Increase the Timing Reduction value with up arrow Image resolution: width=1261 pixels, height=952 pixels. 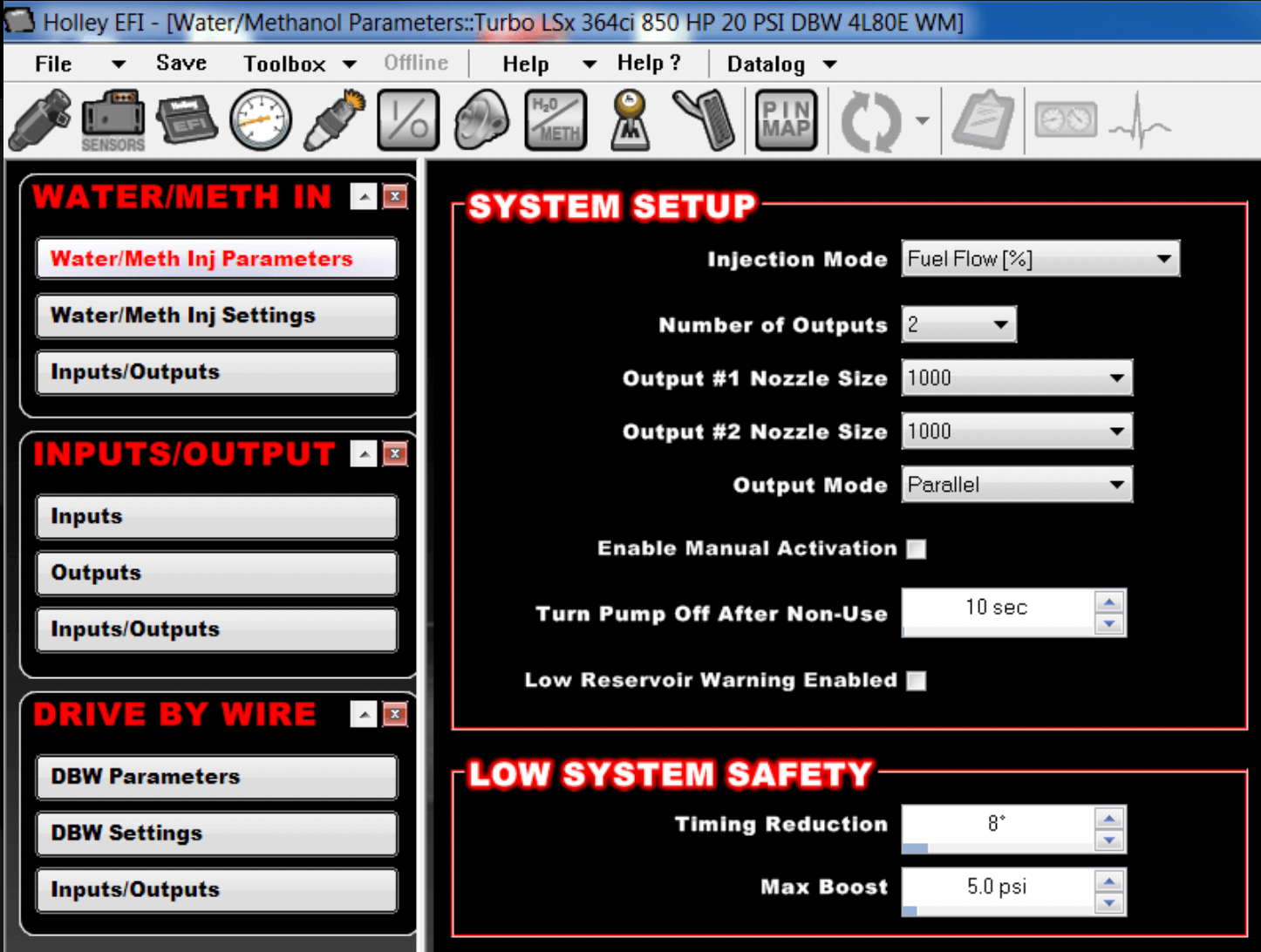(1109, 818)
